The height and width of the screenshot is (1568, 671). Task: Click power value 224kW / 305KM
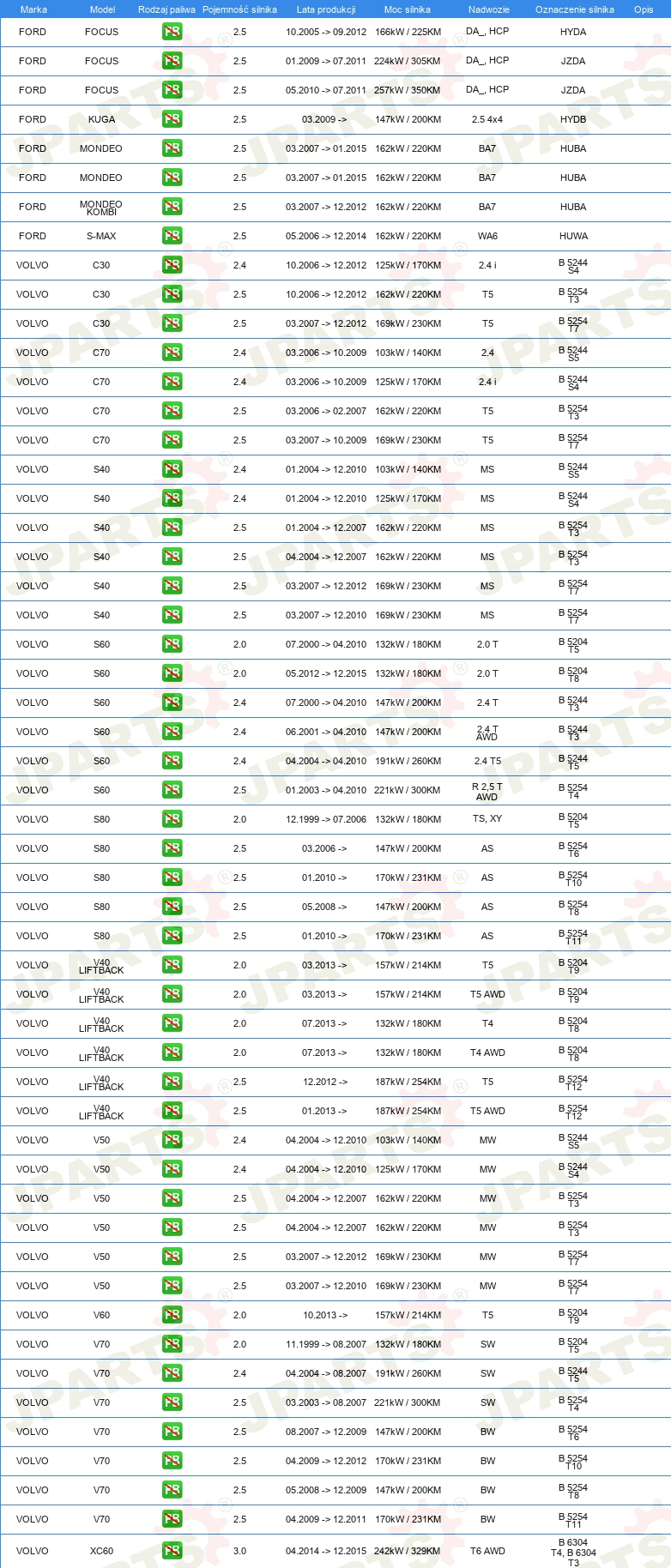(x=408, y=61)
